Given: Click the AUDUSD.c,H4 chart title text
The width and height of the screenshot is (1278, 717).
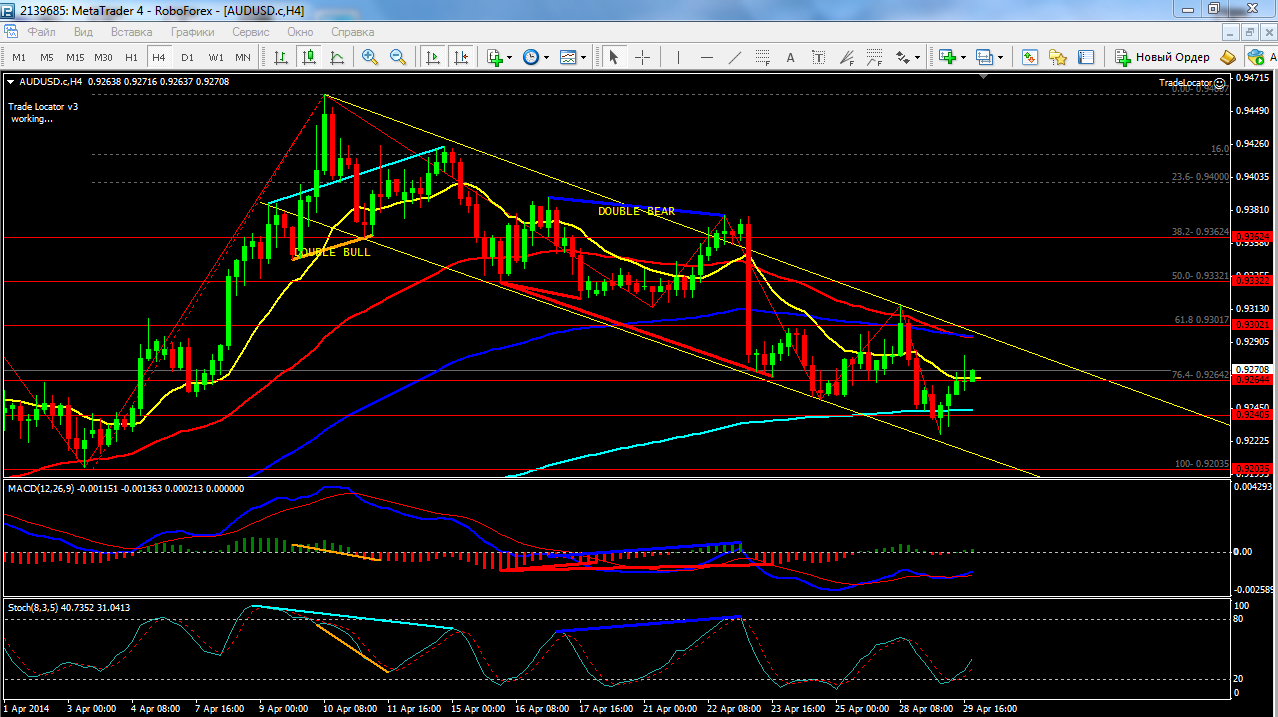Looking at the screenshot, I should click(x=50, y=81).
